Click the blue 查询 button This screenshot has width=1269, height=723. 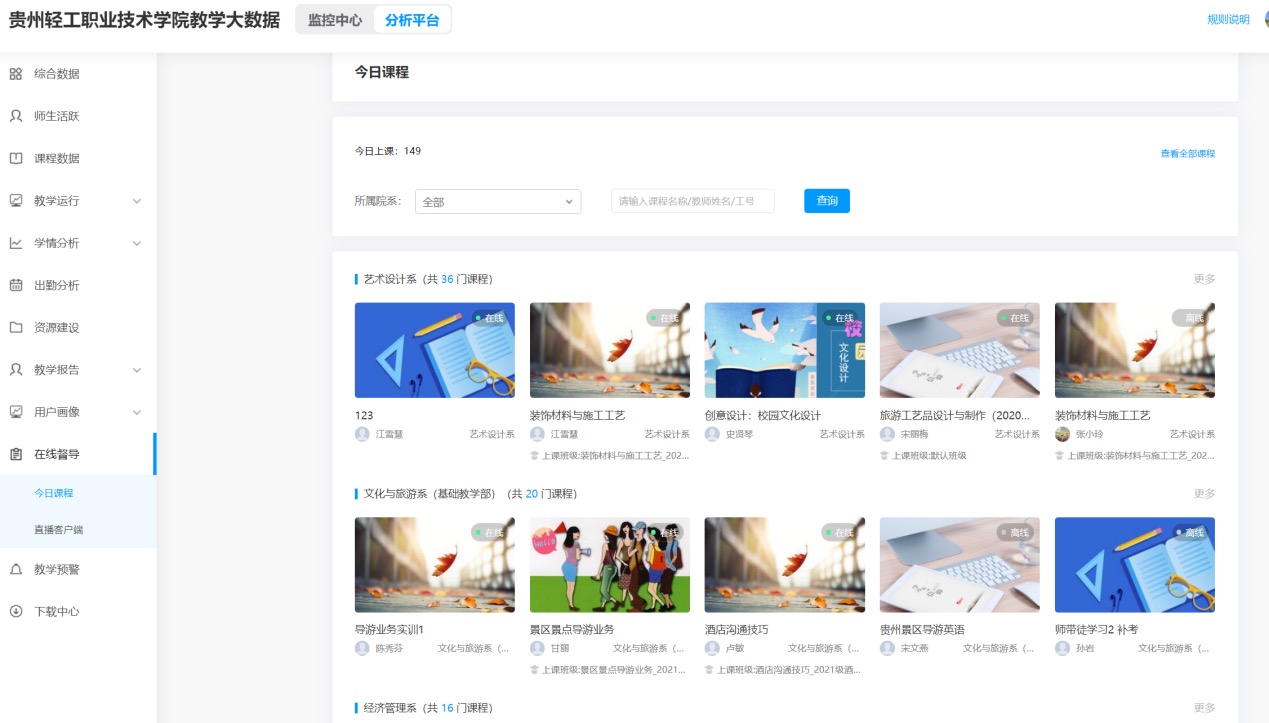pyautogui.click(x=826, y=201)
